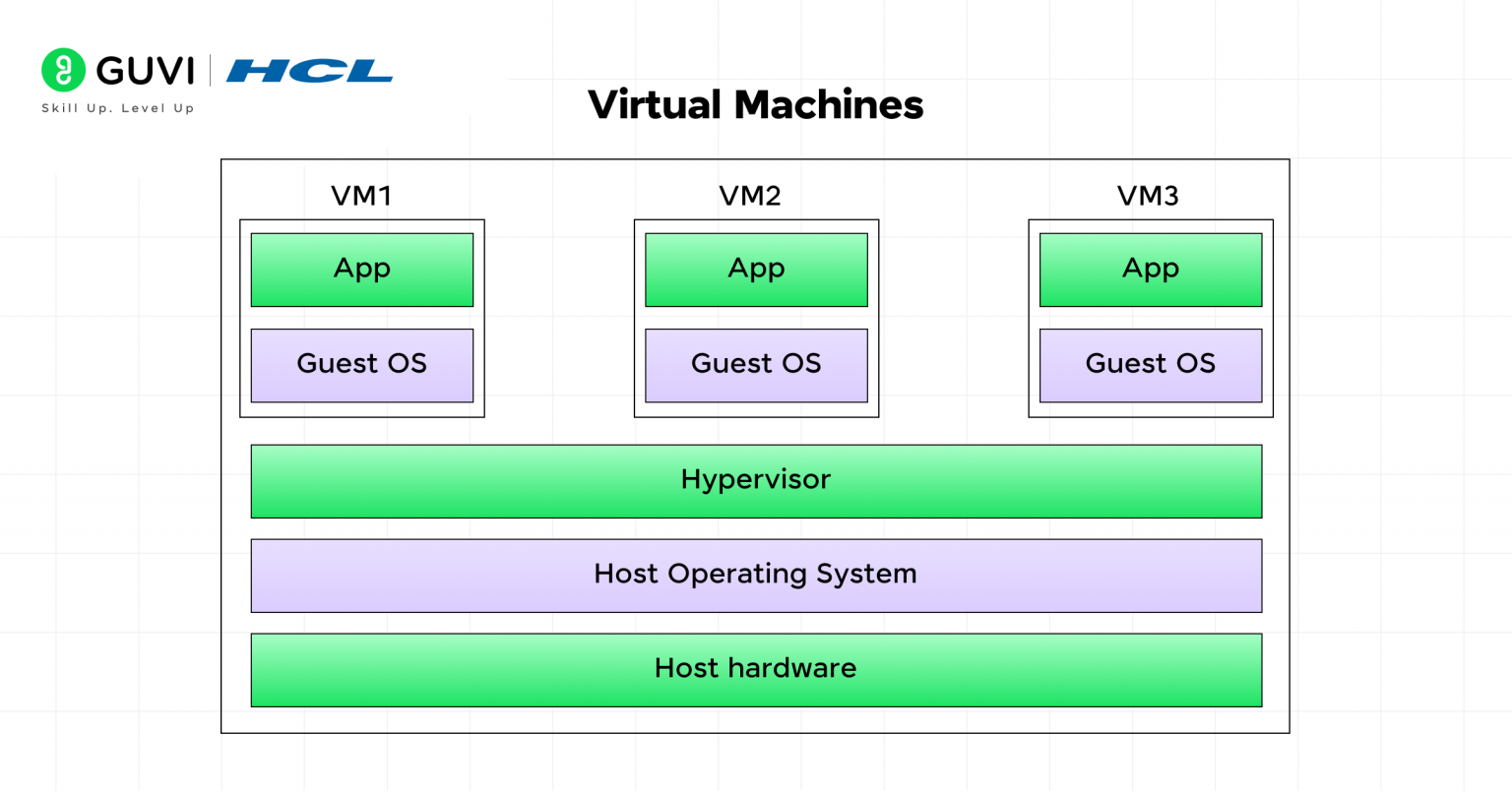1512x793 pixels.
Task: Select the VM3 label
Action: click(x=1149, y=196)
